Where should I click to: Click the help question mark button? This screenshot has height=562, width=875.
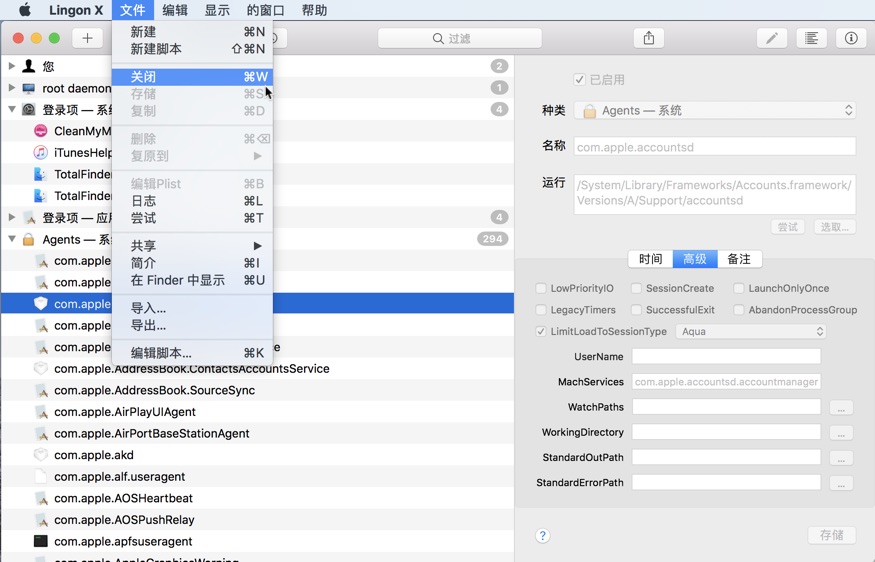click(542, 536)
